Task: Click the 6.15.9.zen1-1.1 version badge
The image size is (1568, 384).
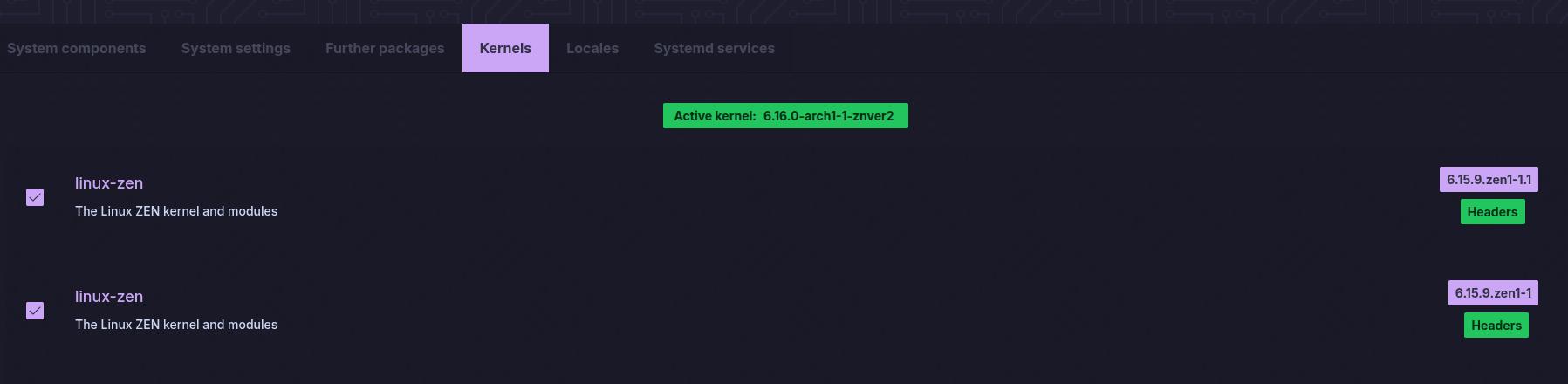Action: click(1489, 180)
